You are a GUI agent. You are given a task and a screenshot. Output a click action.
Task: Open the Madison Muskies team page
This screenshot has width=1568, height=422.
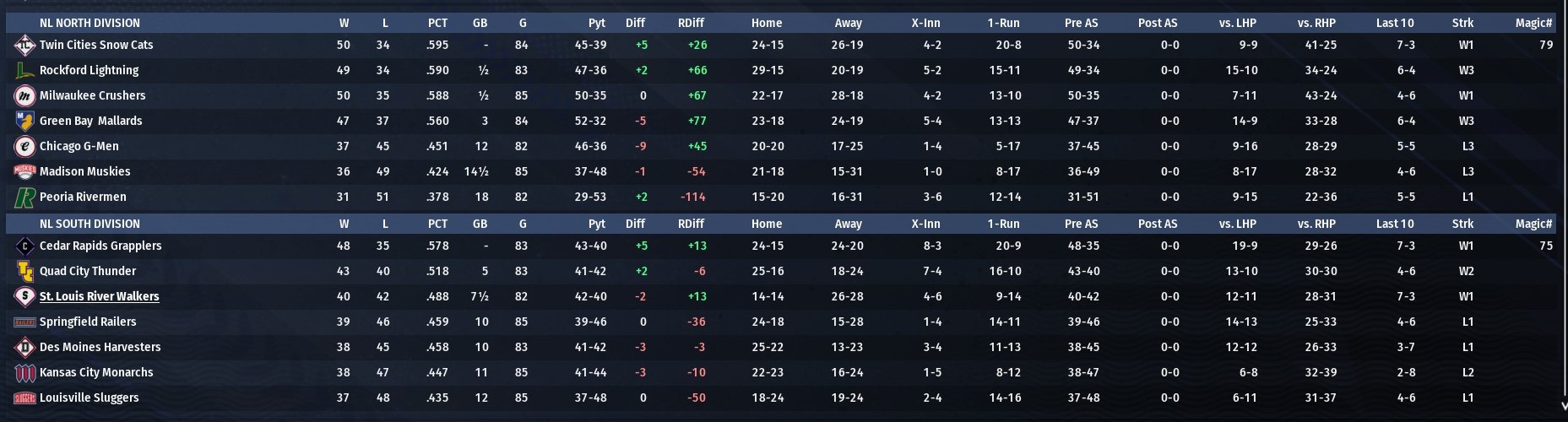tap(84, 171)
